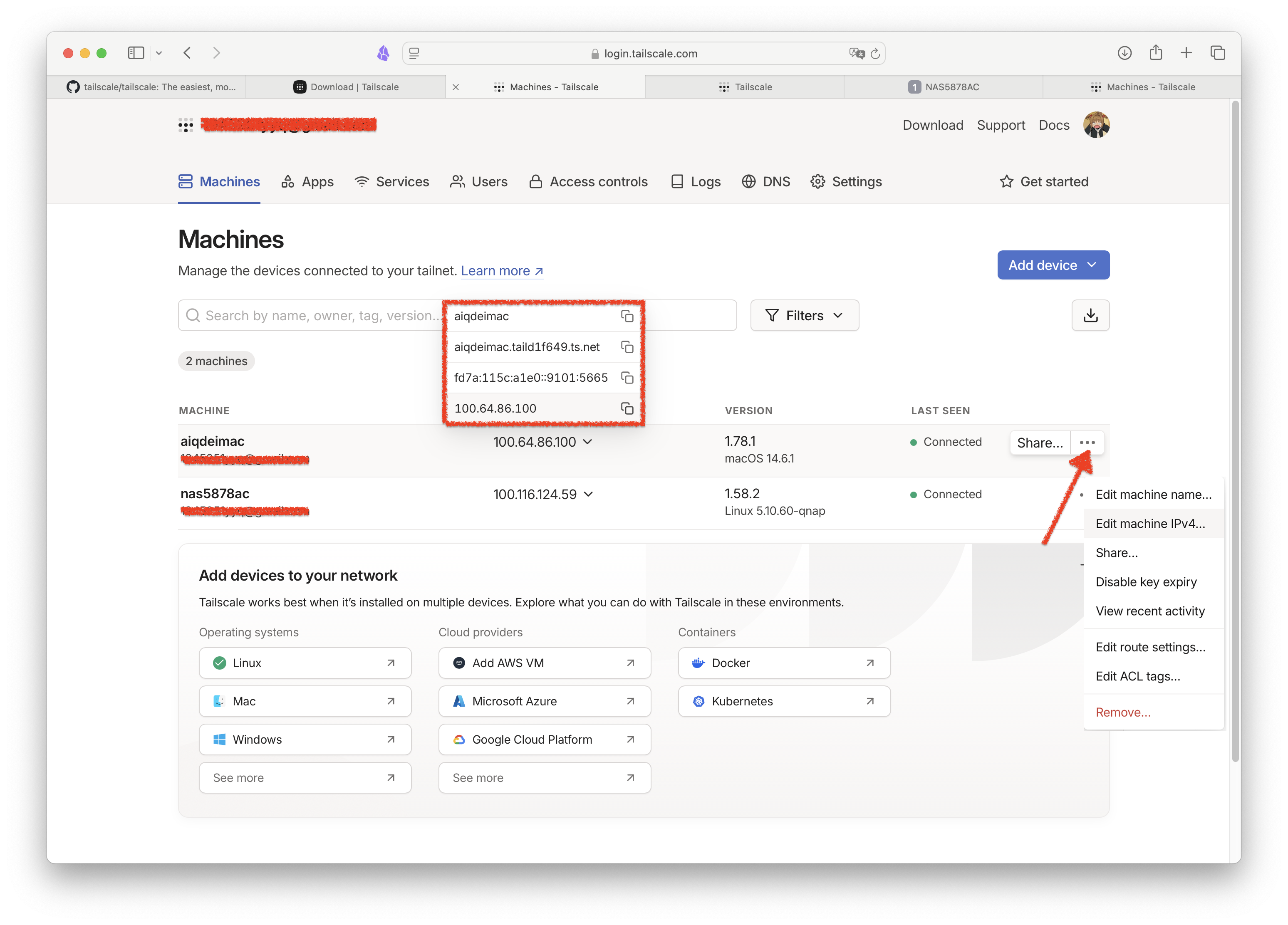Open the Kubernetes guide
Viewport: 1288px width, 925px height.
784,701
